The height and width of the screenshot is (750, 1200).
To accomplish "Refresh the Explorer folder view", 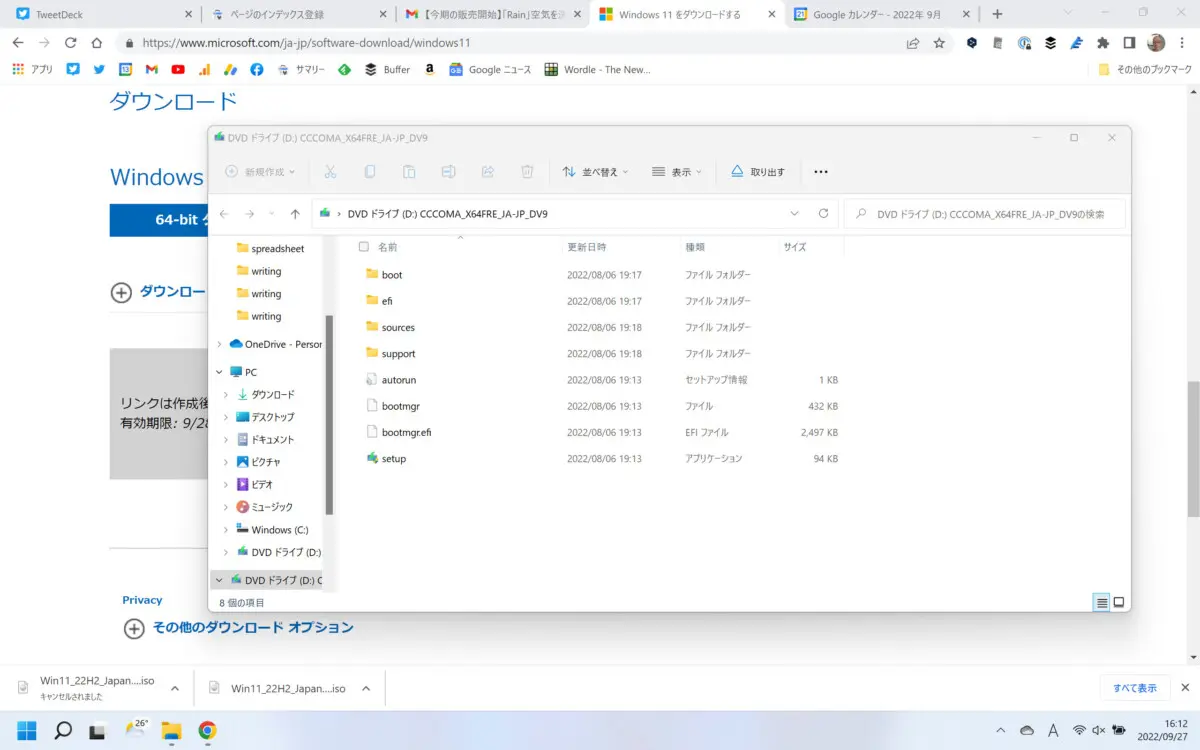I will (x=823, y=214).
